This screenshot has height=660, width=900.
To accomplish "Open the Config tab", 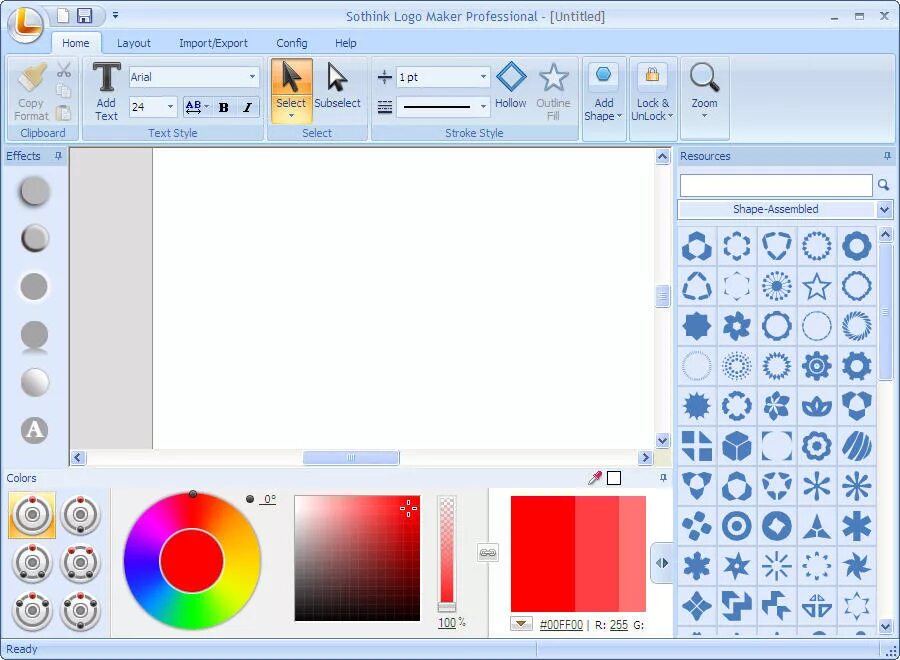I will click(x=292, y=43).
